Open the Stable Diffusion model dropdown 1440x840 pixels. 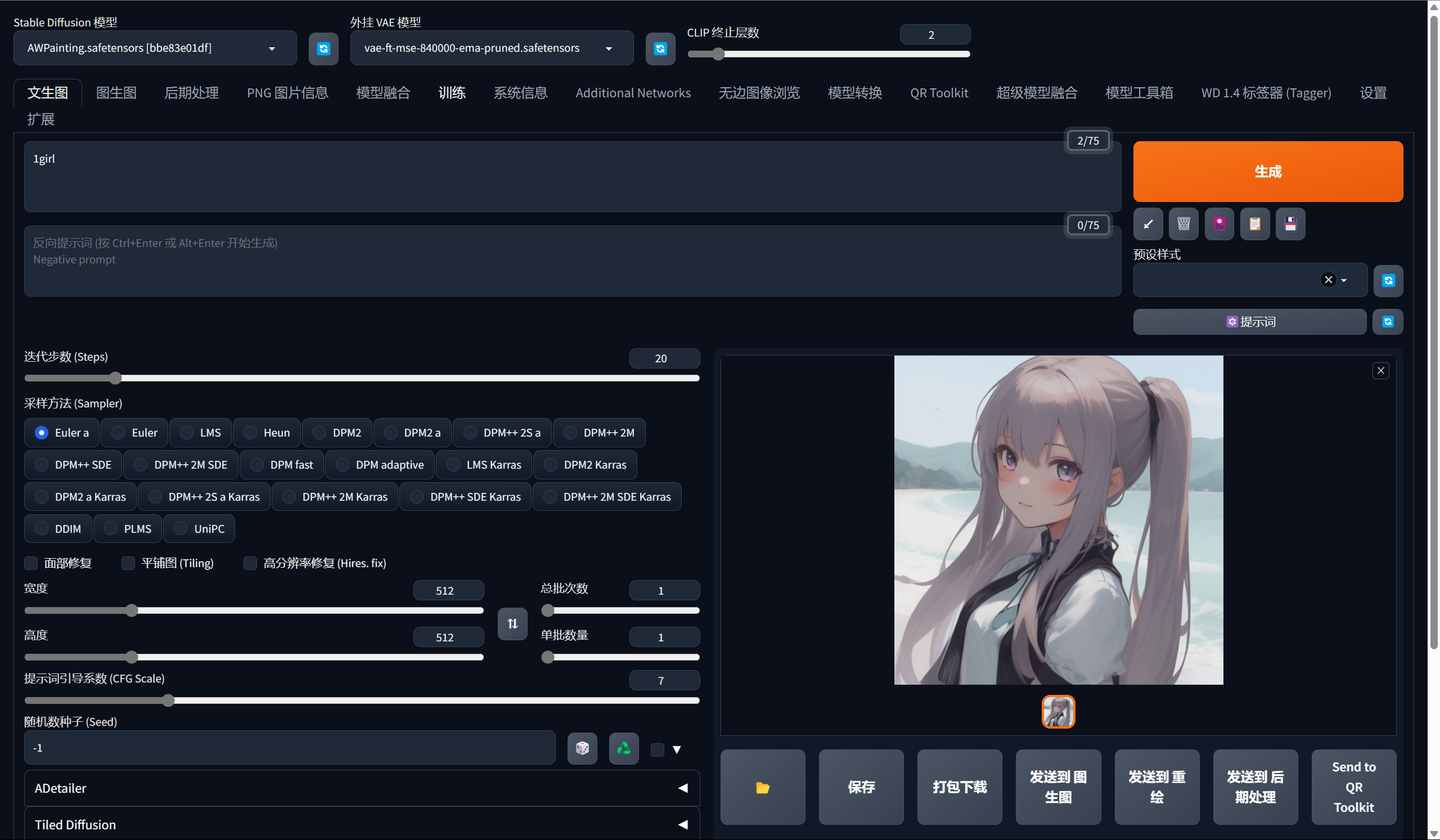point(155,48)
